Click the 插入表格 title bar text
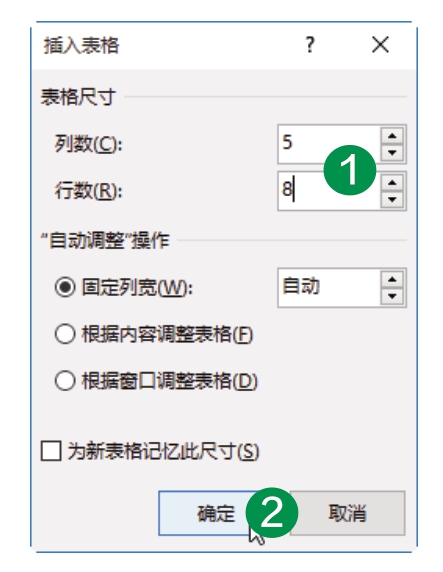Screen dimensions: 443x572 (x=81, y=45)
